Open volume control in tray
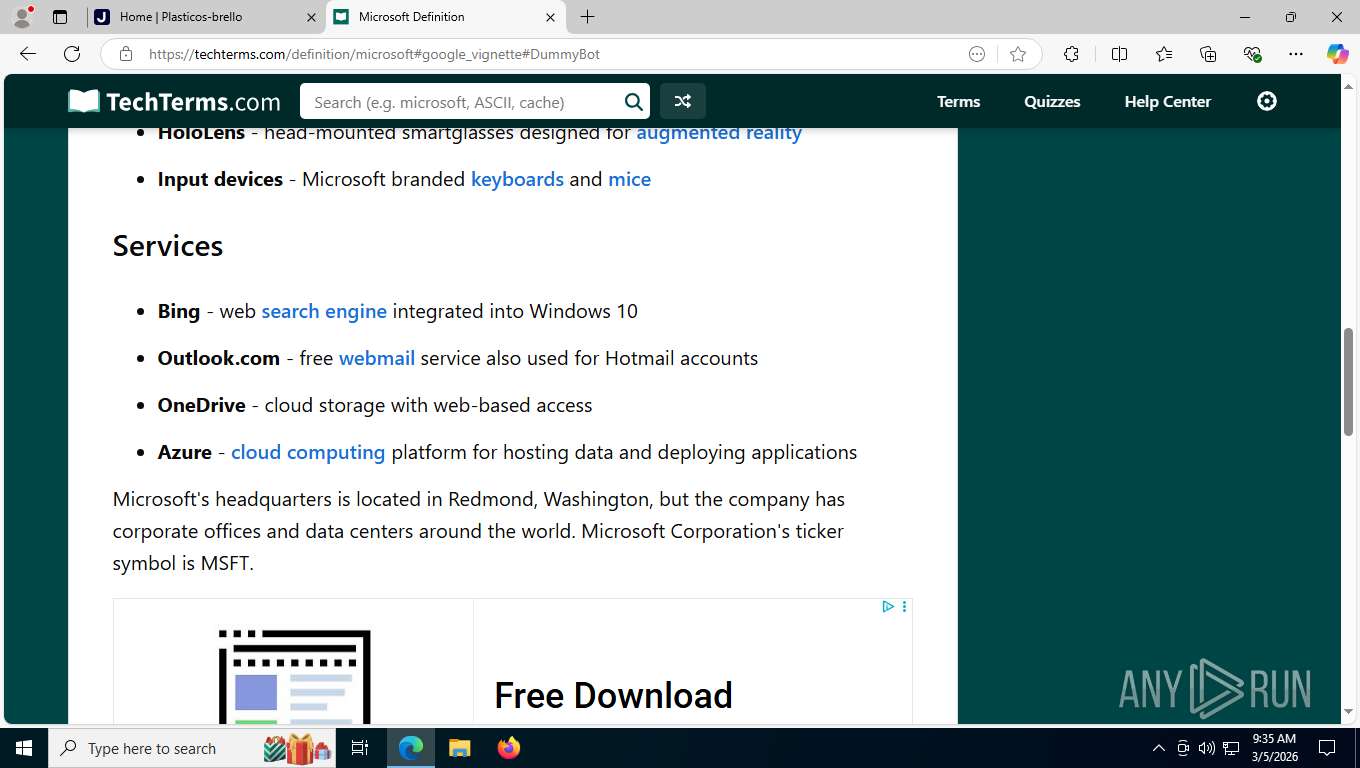Viewport: 1360px width, 768px height. click(x=1207, y=748)
